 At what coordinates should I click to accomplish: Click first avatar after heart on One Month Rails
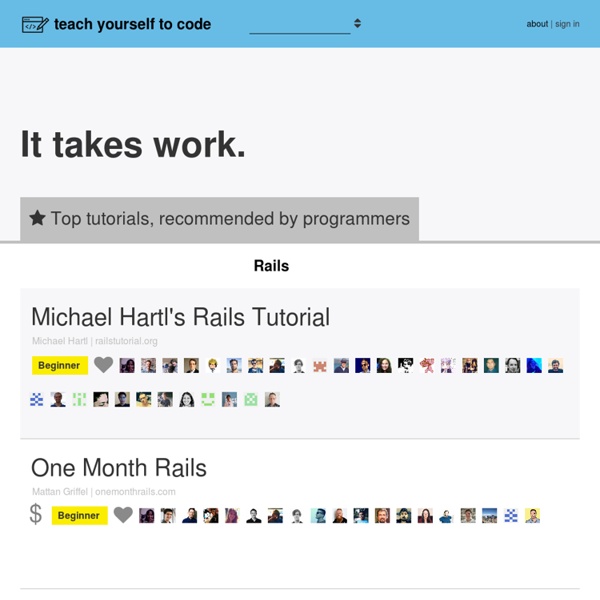coord(147,515)
